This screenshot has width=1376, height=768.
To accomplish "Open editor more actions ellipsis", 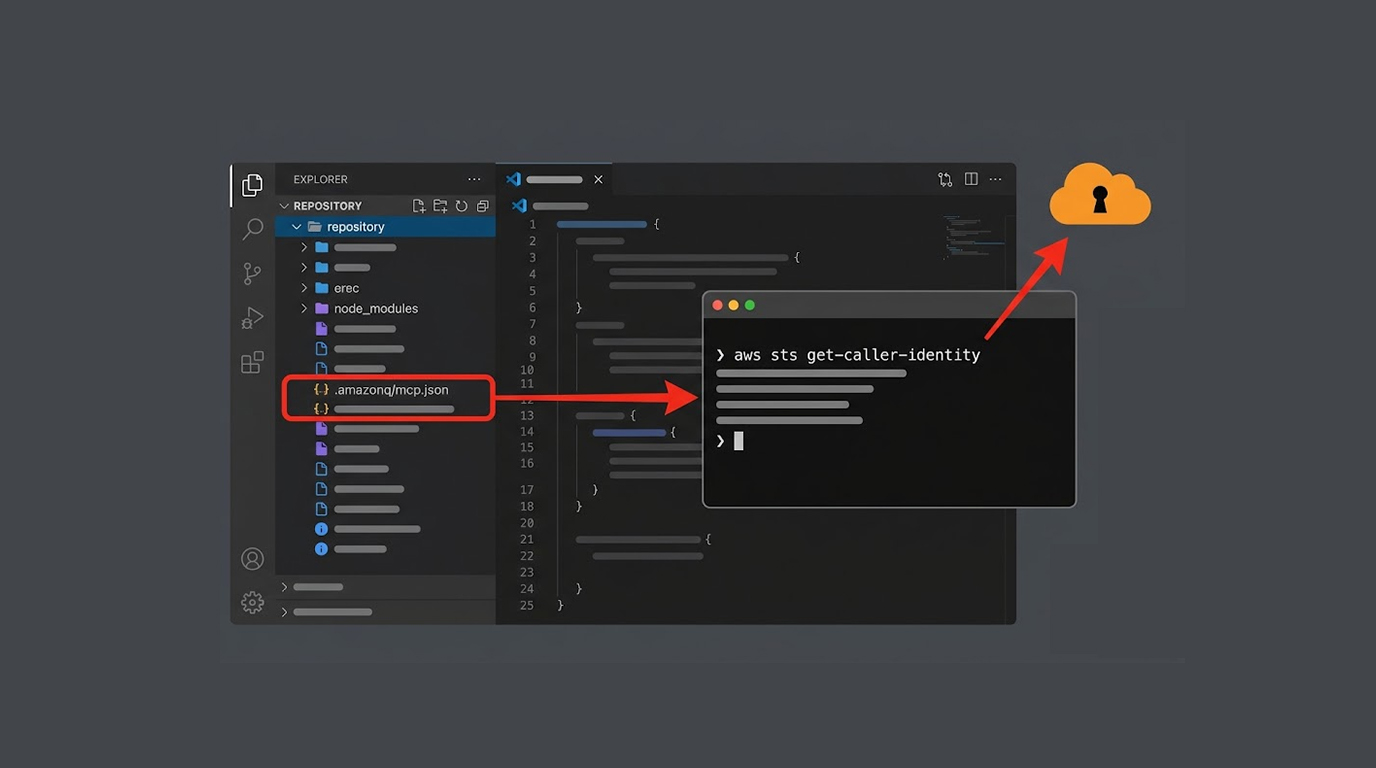I will tap(995, 180).
